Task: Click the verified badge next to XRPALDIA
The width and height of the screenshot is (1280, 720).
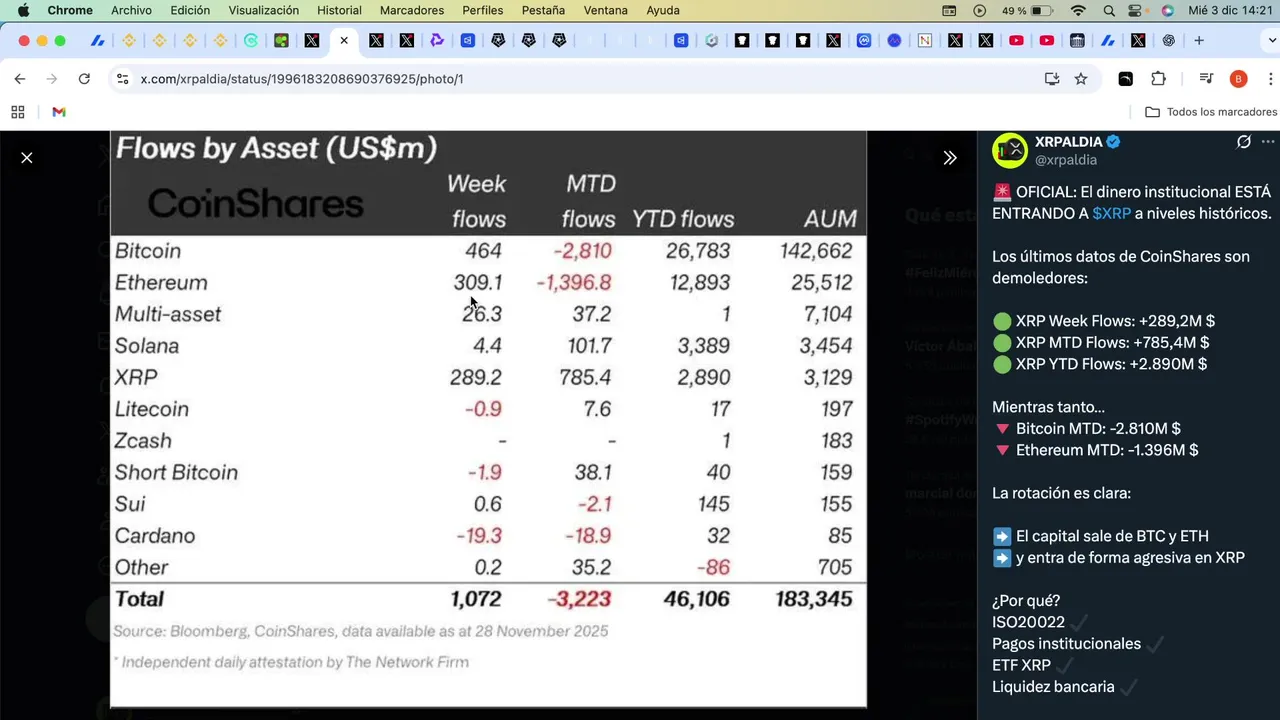Action: pyautogui.click(x=1113, y=142)
